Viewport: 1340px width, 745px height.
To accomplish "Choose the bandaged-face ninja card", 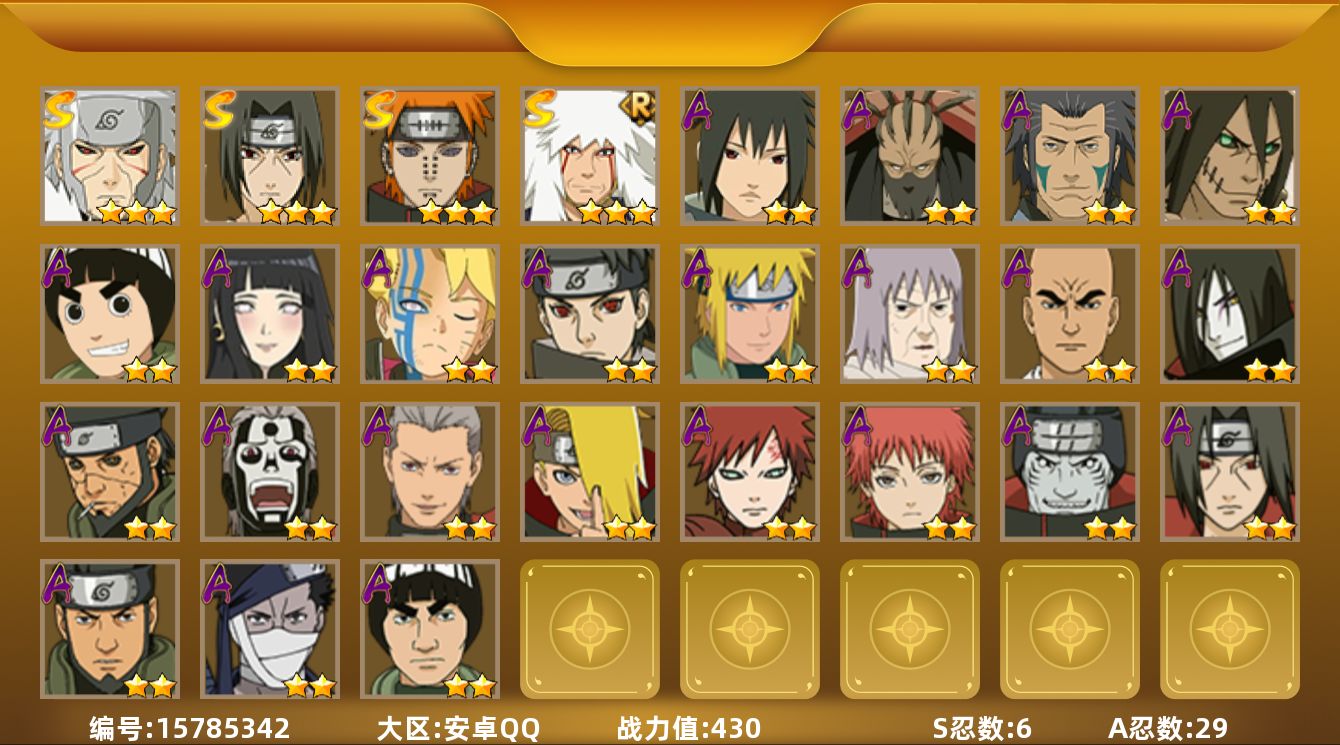I will (270, 629).
